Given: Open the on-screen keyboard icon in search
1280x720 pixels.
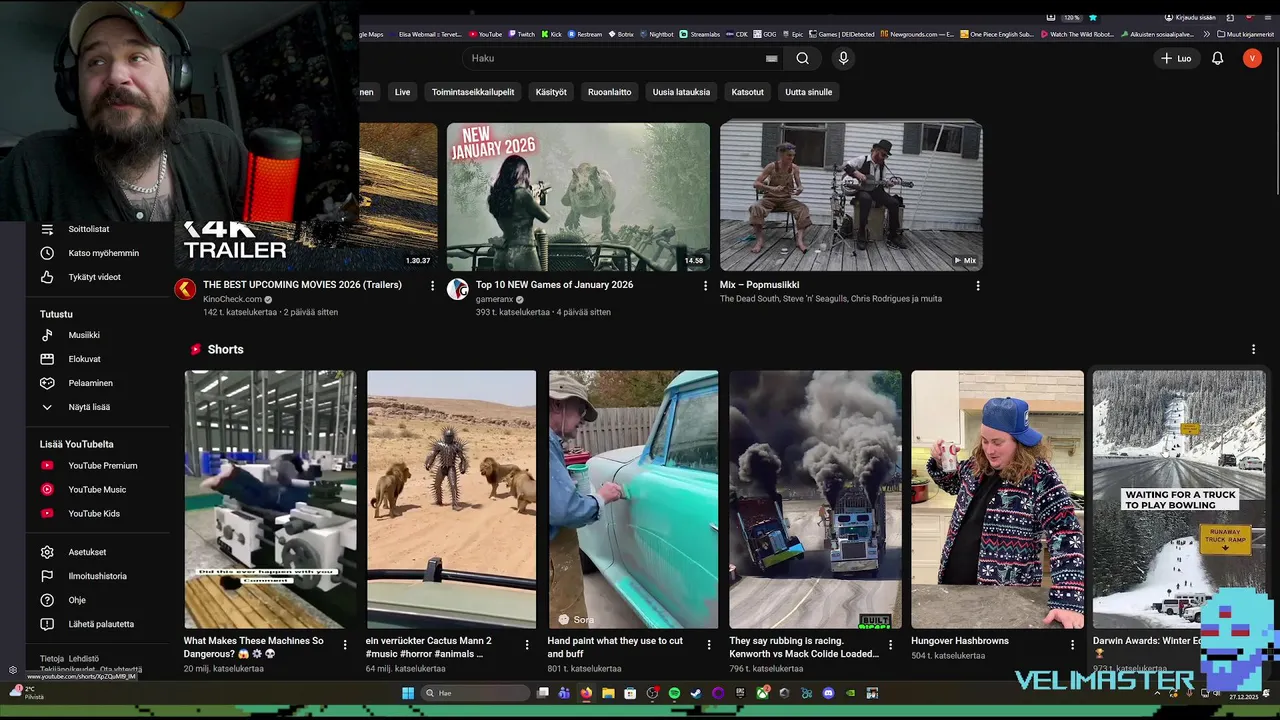Looking at the screenshot, I should click(x=771, y=59).
